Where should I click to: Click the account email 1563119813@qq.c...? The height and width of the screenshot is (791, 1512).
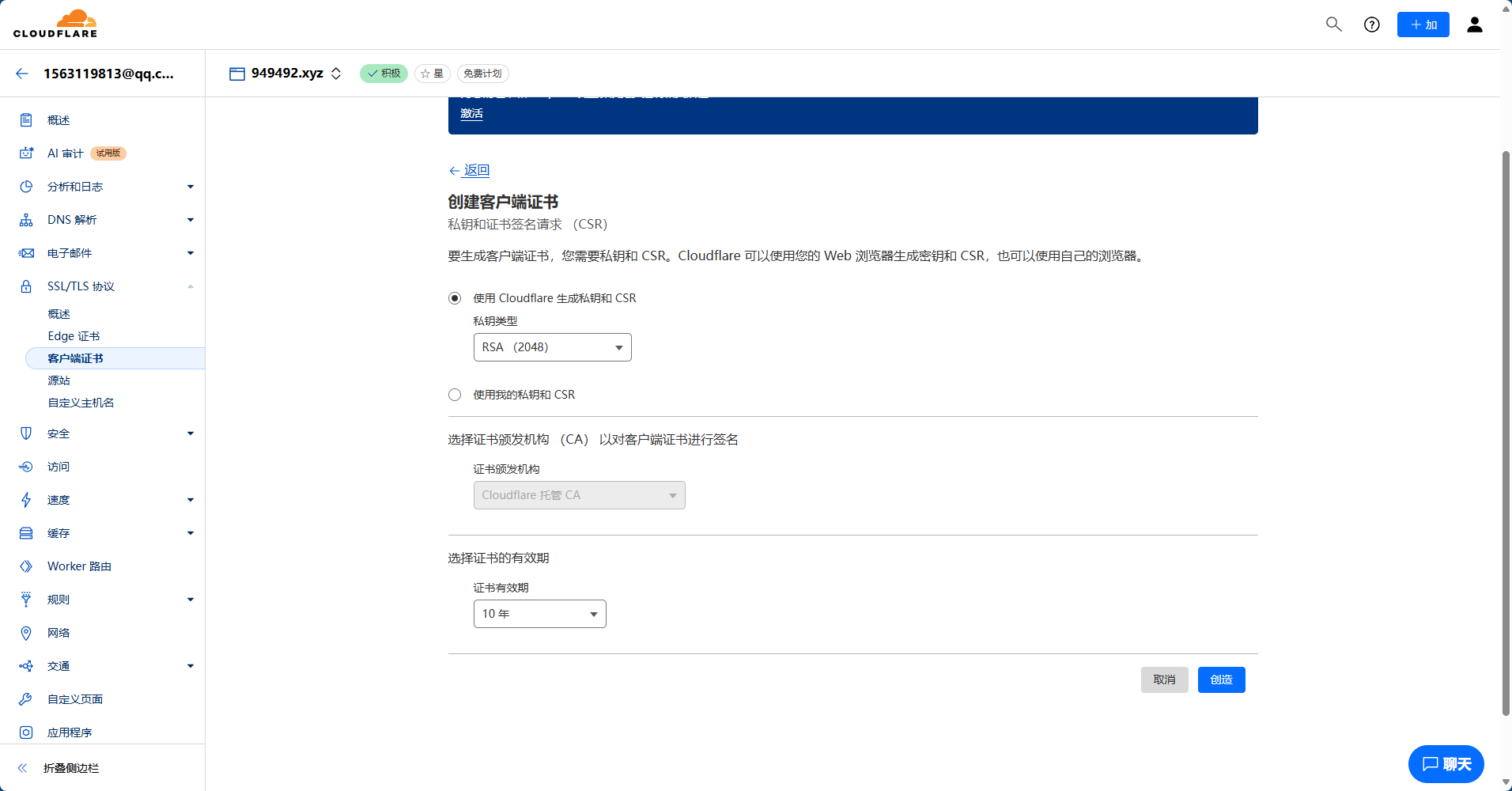(108, 74)
